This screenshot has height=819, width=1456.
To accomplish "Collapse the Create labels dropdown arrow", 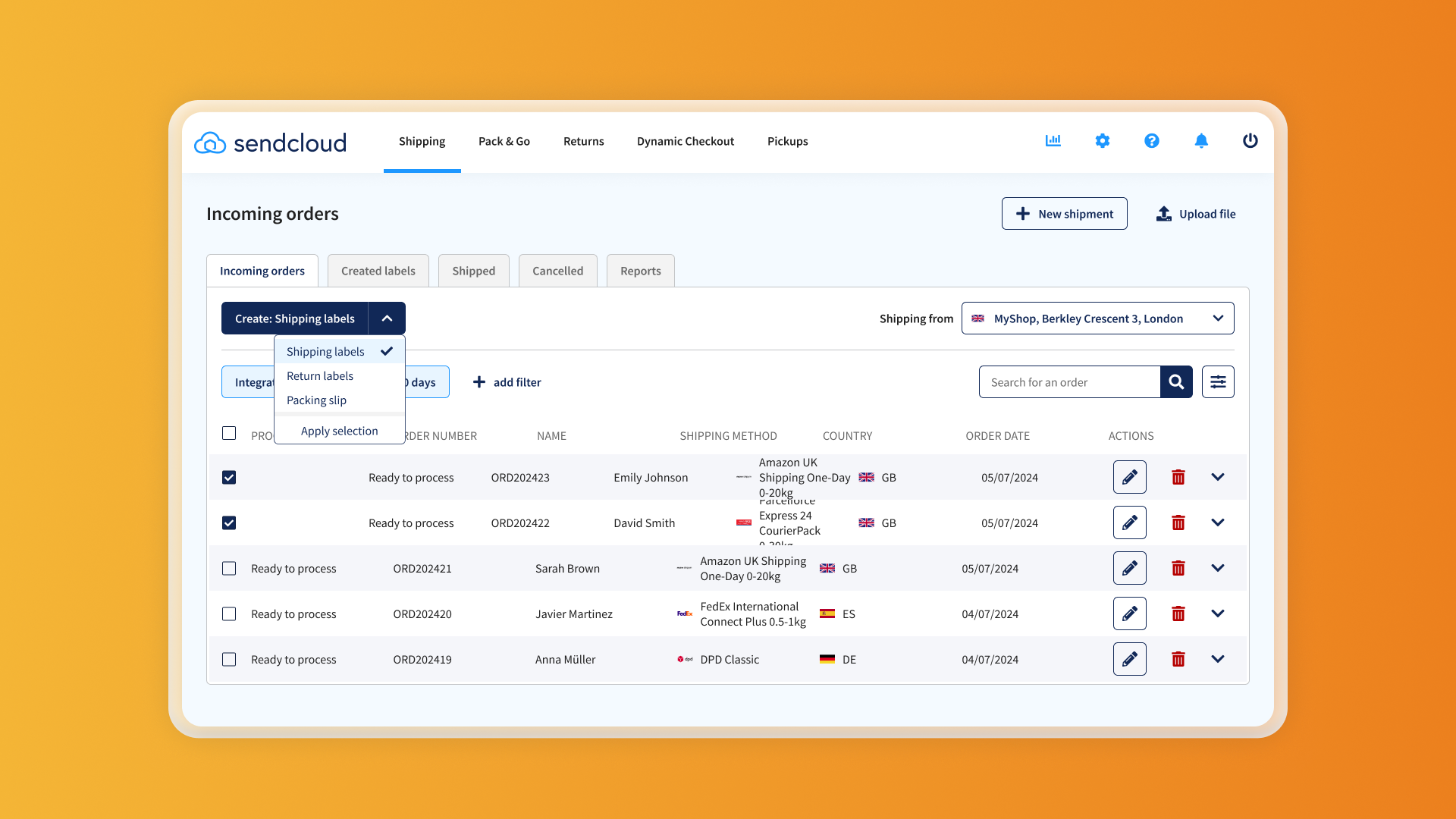I will tap(387, 318).
